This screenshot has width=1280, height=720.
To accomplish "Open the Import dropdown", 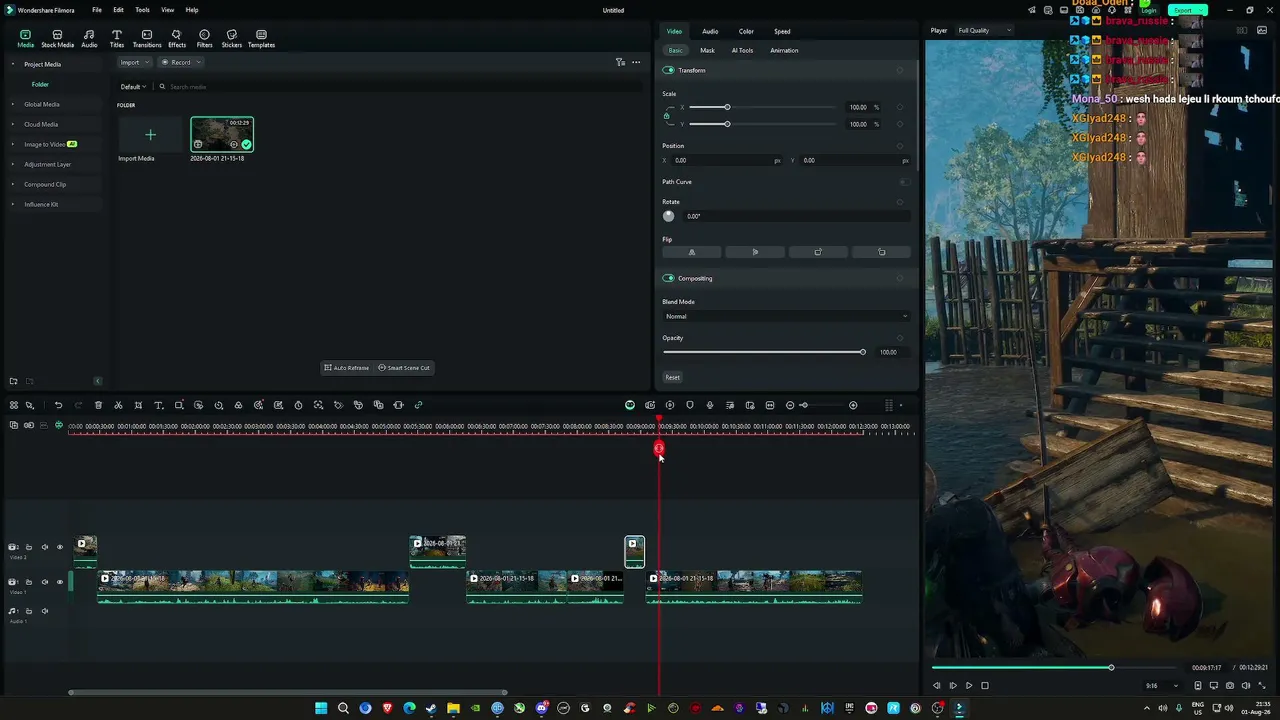I will 133,62.
